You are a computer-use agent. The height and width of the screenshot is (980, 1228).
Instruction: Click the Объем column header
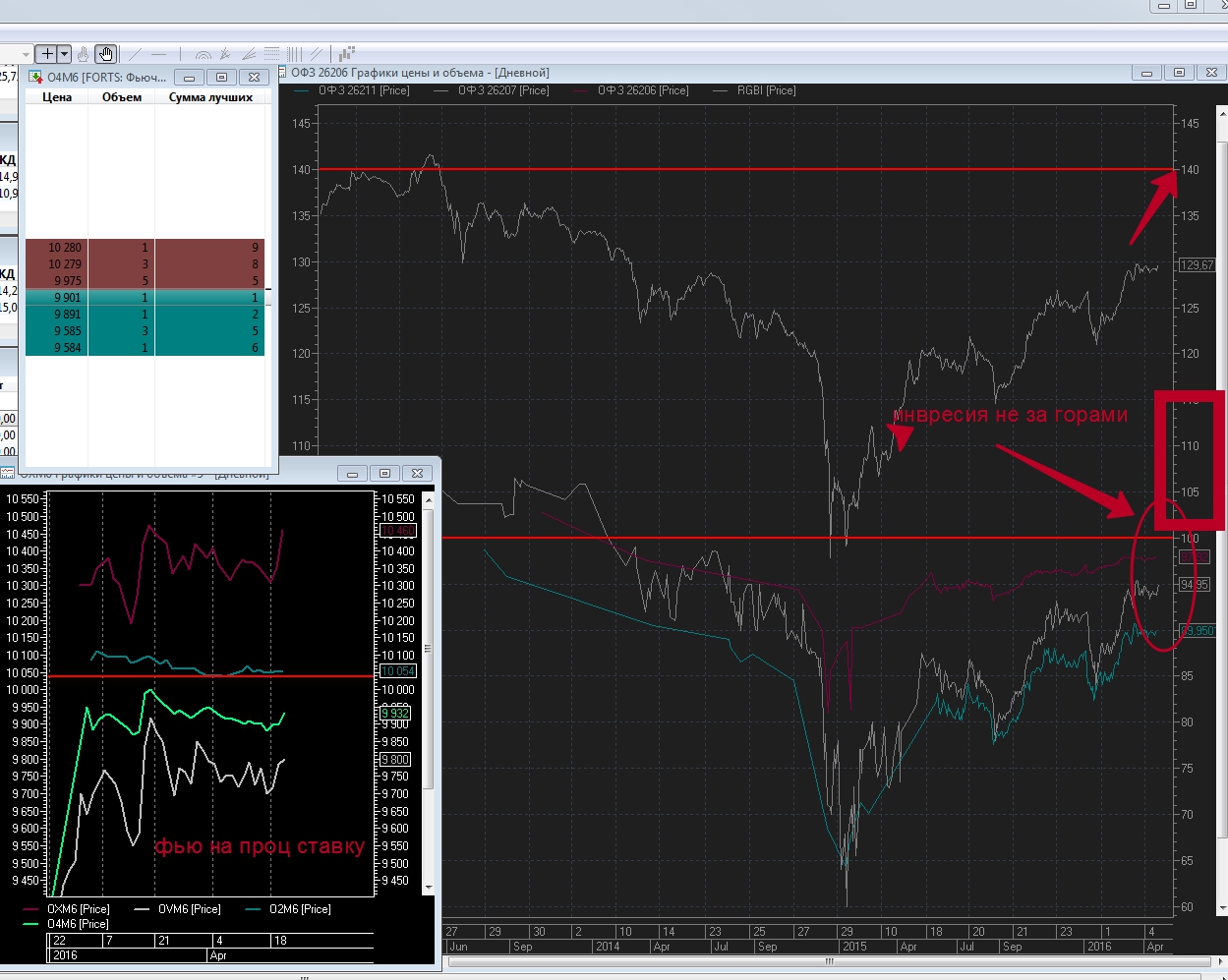[x=122, y=97]
